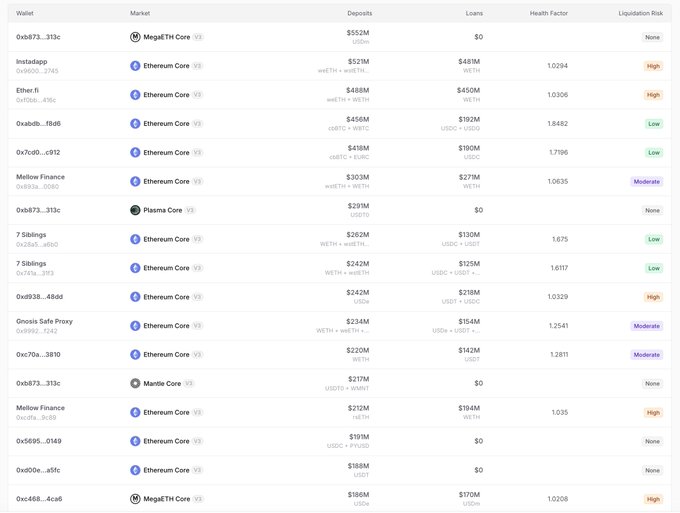Click the Plasma Core market name
Viewport: 680px width, 513px height.
click(163, 210)
